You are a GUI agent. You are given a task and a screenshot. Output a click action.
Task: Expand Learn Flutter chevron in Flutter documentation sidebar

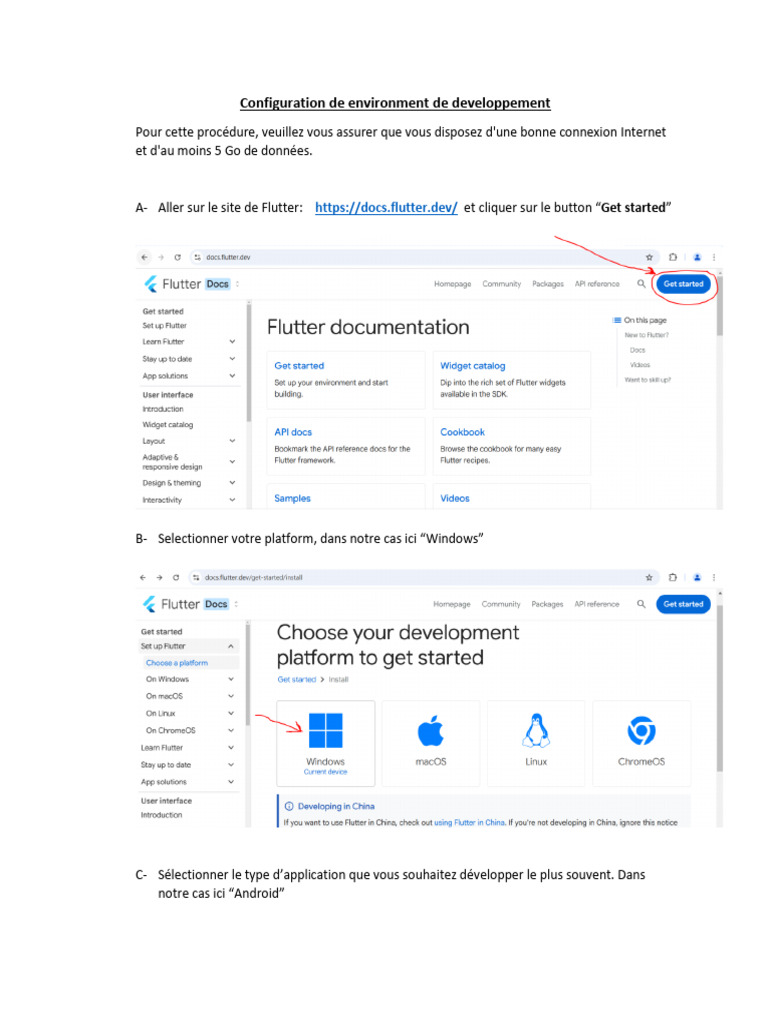232,342
